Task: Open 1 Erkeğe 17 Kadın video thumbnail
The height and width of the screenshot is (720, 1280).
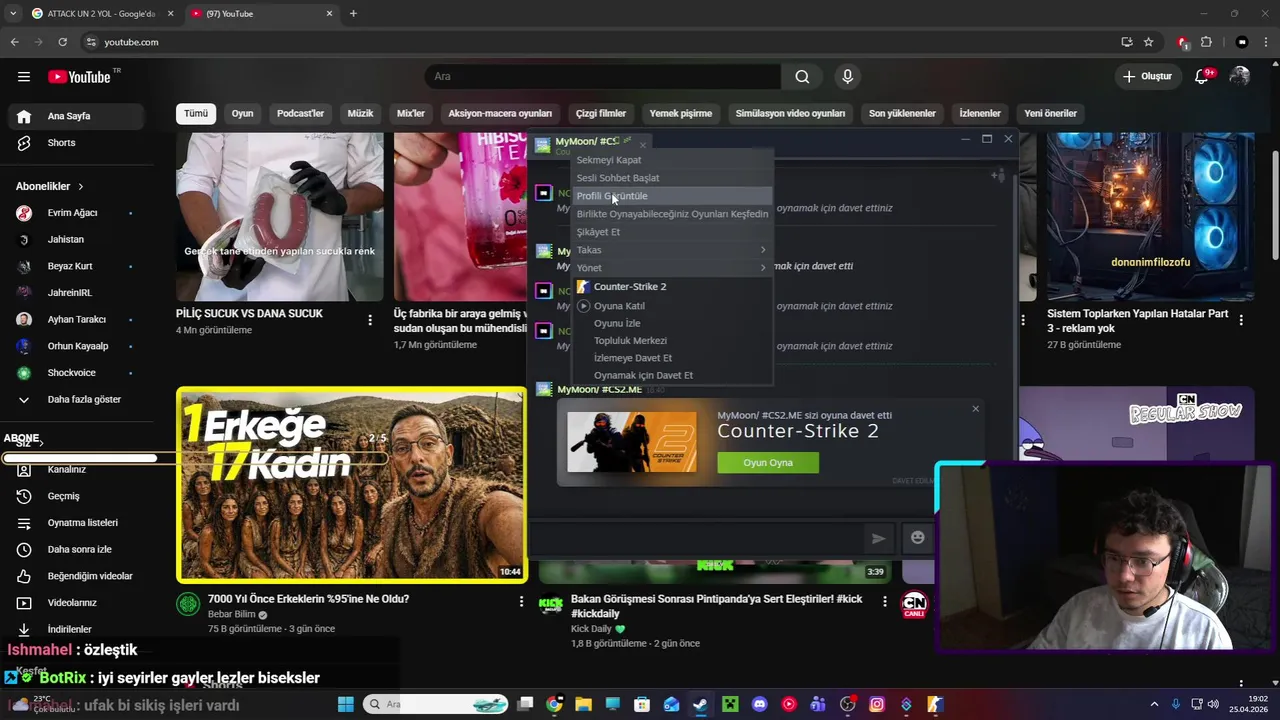Action: tap(351, 485)
